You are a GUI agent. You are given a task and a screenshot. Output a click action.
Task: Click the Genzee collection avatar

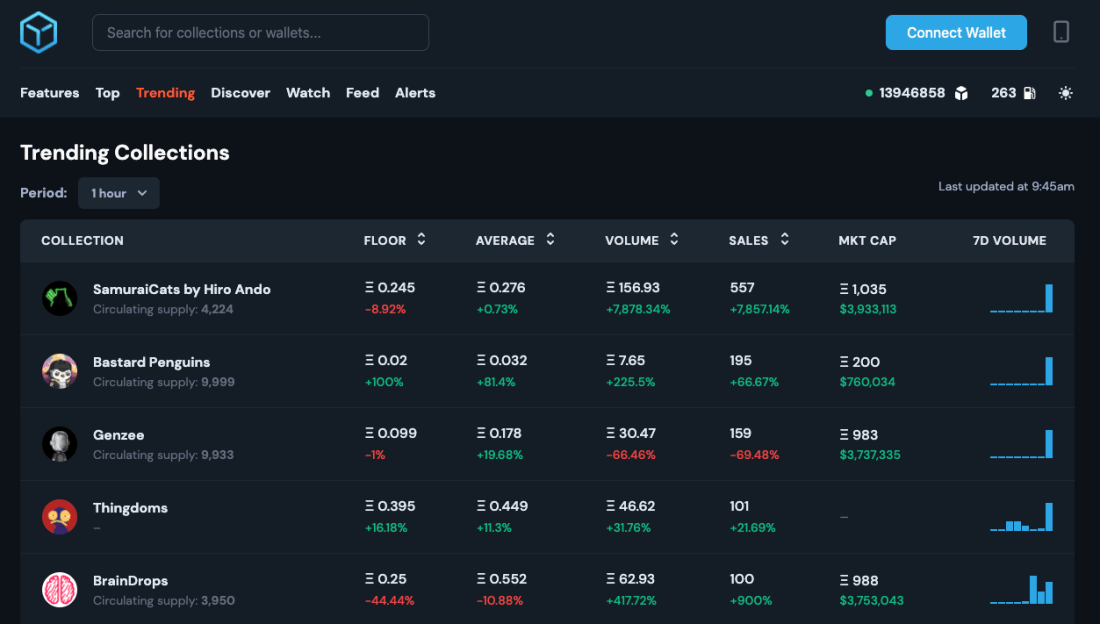tap(60, 444)
